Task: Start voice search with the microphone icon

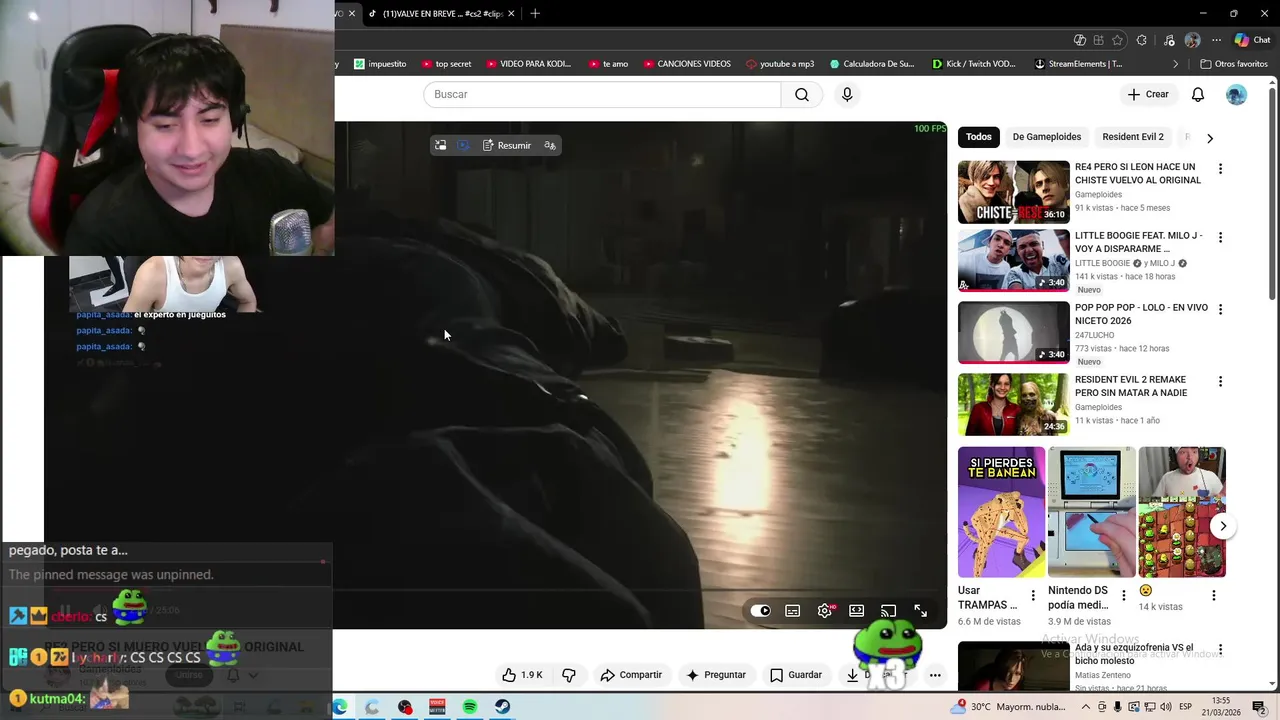Action: coord(847,94)
